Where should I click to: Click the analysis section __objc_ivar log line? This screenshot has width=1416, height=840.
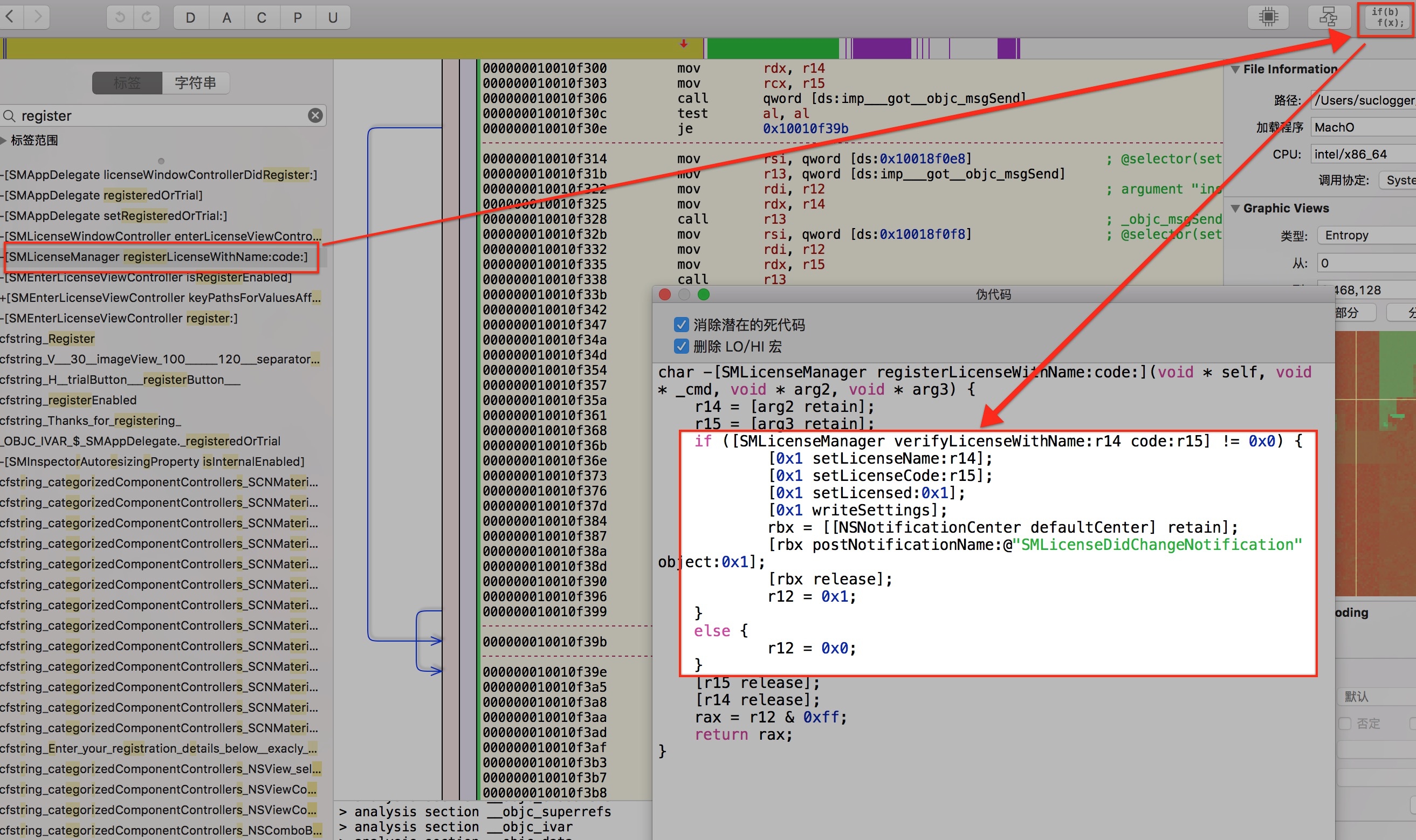pyautogui.click(x=456, y=827)
